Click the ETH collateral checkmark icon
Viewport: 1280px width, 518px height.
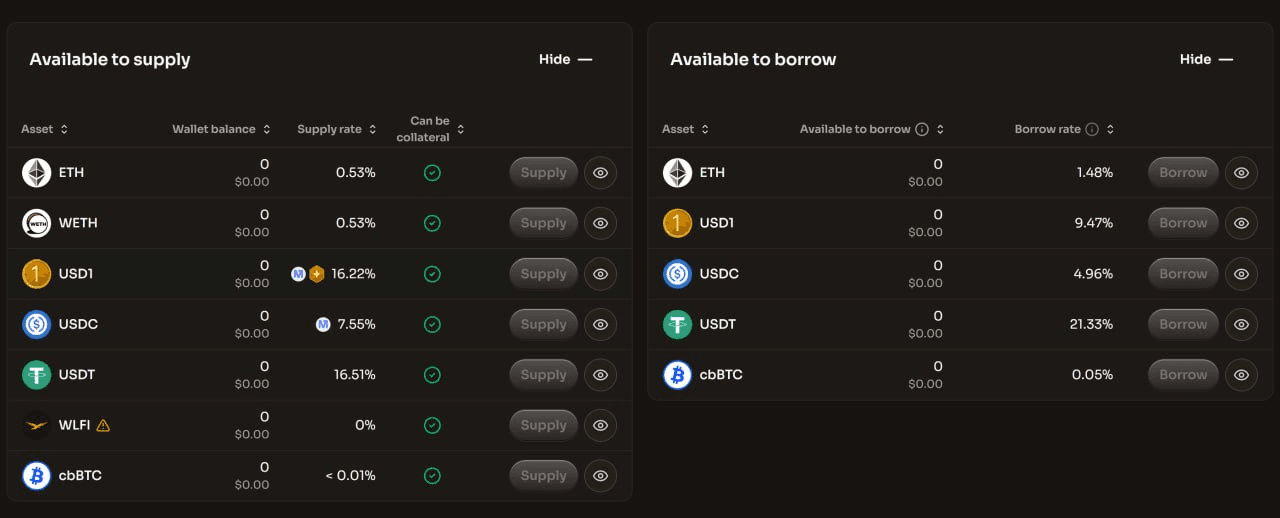(432, 173)
